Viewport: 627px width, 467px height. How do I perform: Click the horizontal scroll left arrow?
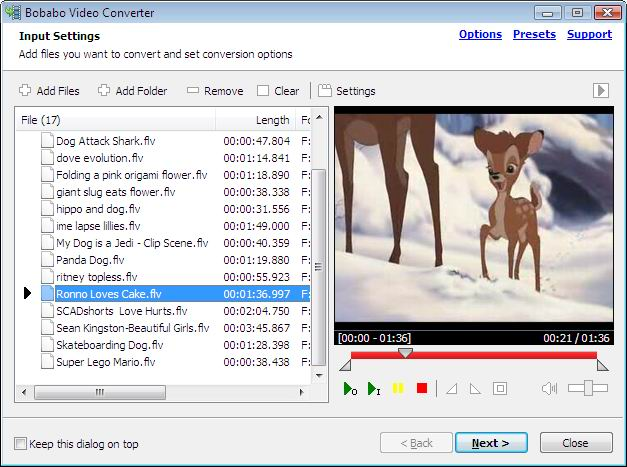click(x=24, y=392)
